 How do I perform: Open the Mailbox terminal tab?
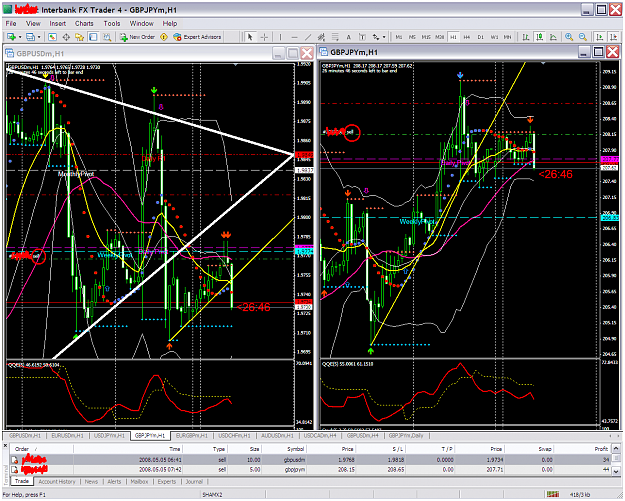click(x=140, y=482)
